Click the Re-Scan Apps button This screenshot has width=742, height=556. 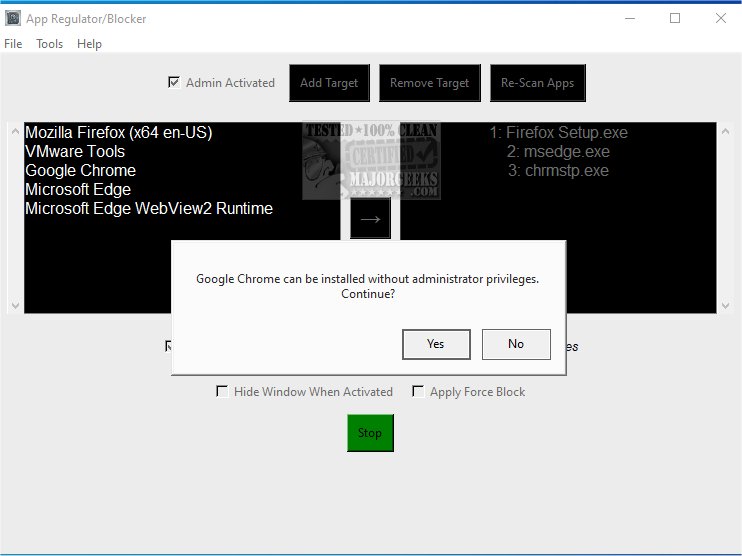(x=538, y=83)
